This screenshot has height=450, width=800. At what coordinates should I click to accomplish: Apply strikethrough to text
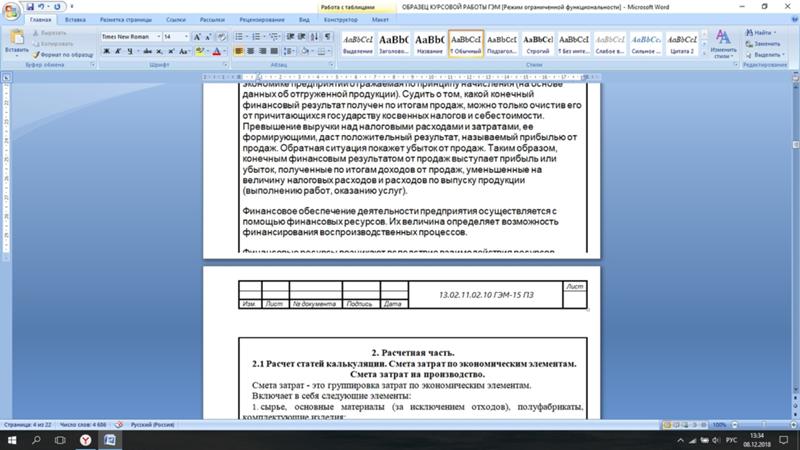tap(147, 51)
